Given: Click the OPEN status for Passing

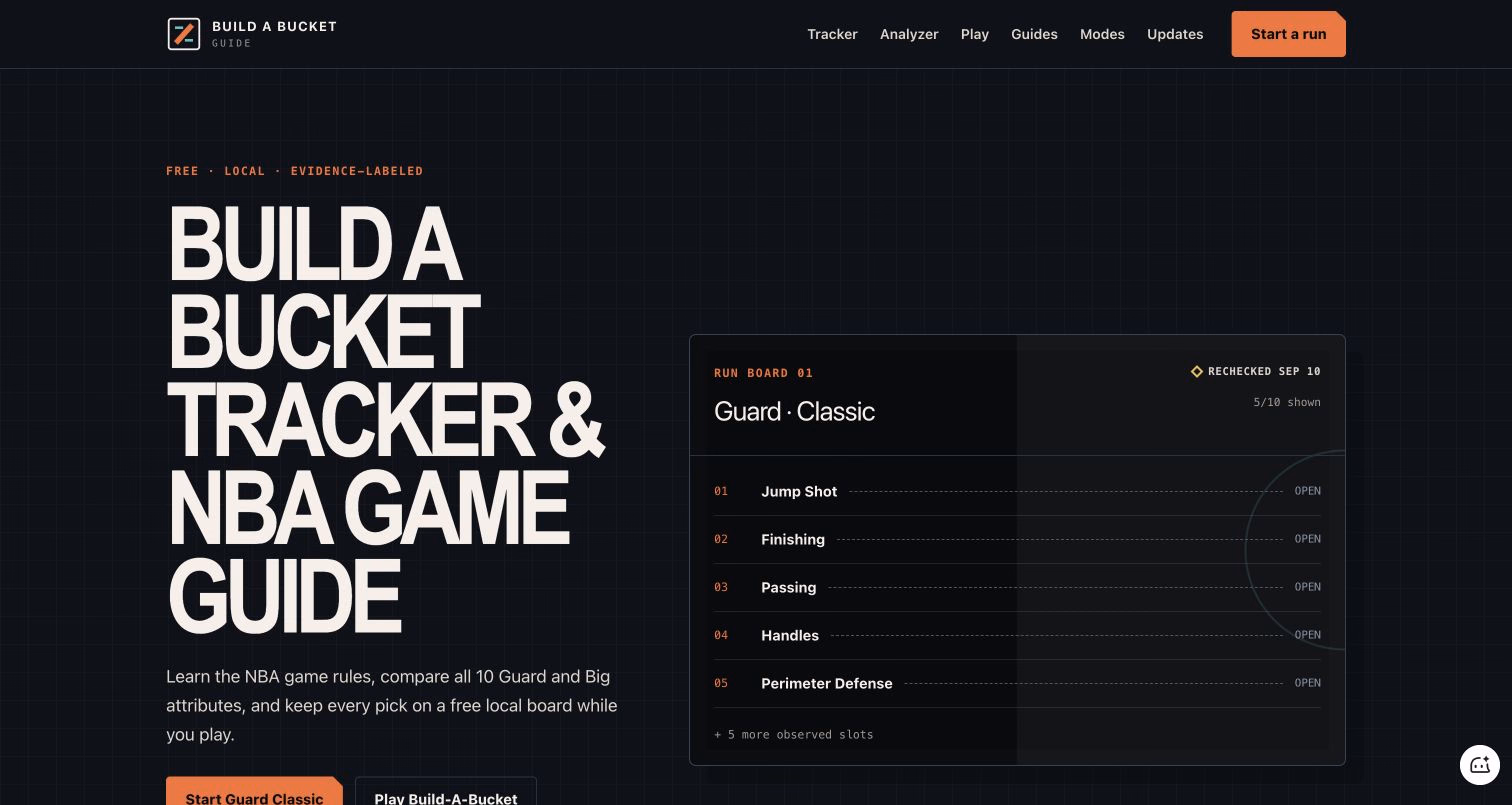Looking at the screenshot, I should pyautogui.click(x=1307, y=587).
